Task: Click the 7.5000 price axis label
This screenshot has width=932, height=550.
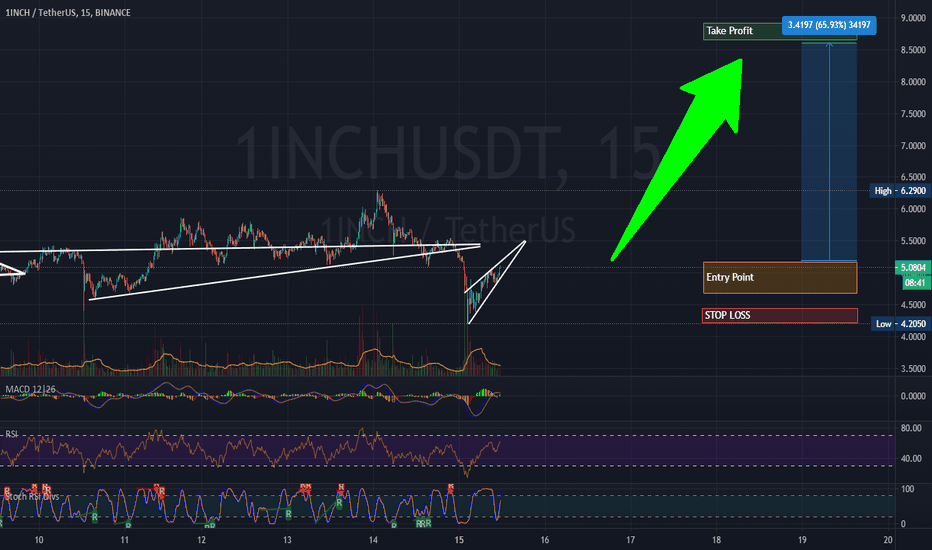Action: point(913,114)
